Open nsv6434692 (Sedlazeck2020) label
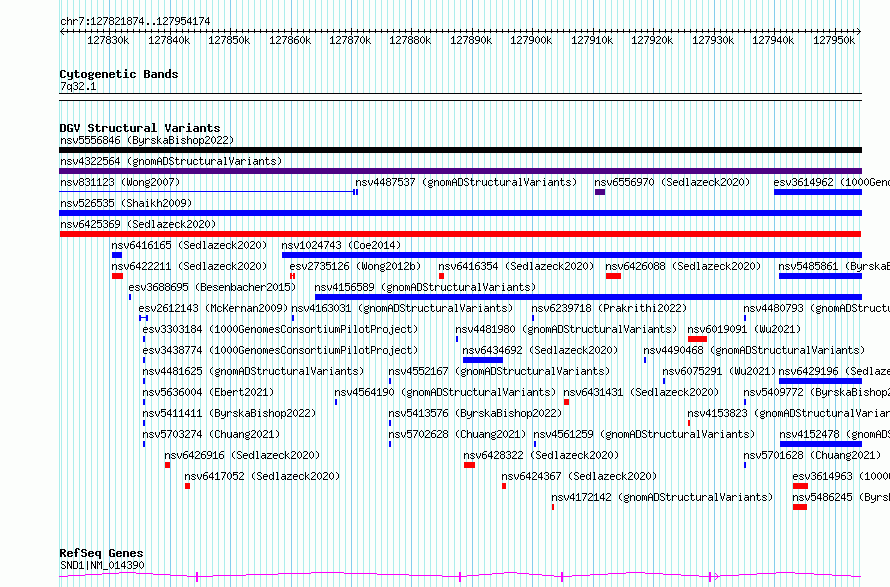 tap(540, 350)
